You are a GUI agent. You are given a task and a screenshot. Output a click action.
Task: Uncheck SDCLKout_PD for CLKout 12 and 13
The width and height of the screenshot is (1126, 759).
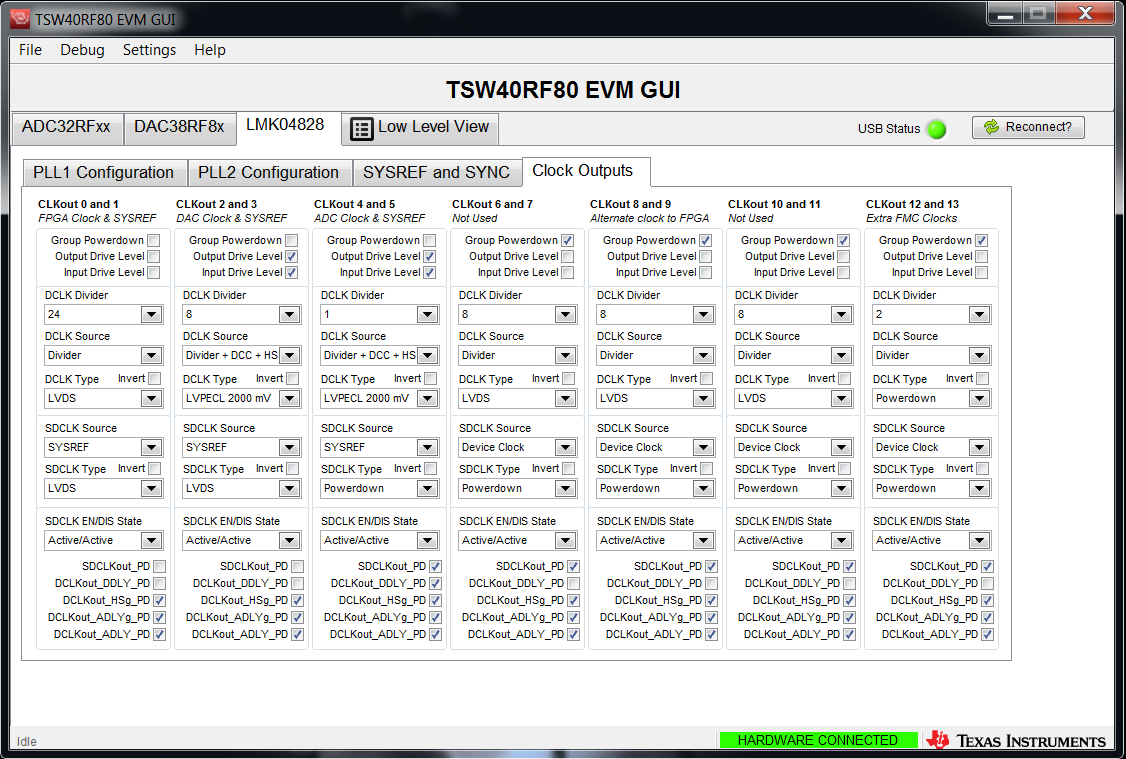[x=987, y=566]
